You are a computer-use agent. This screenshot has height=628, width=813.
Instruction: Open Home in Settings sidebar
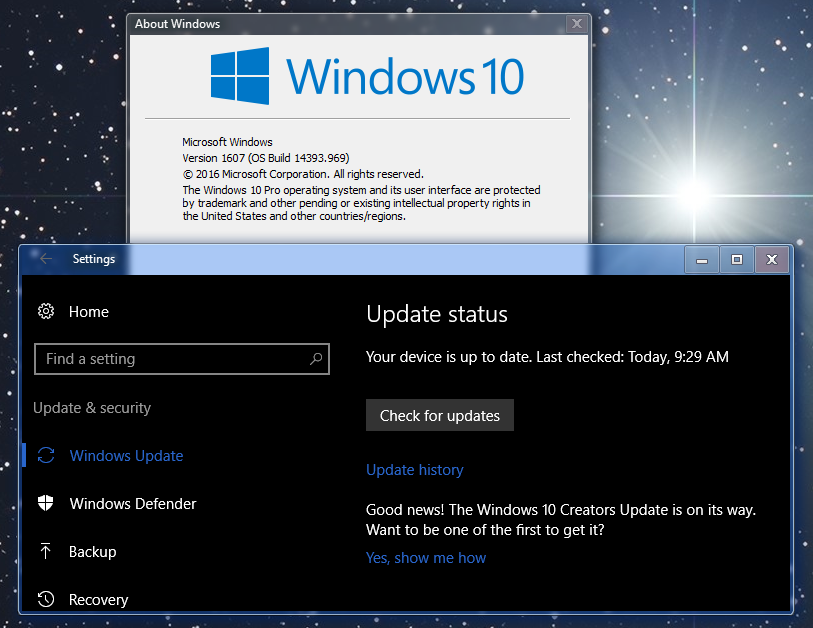[x=89, y=312]
